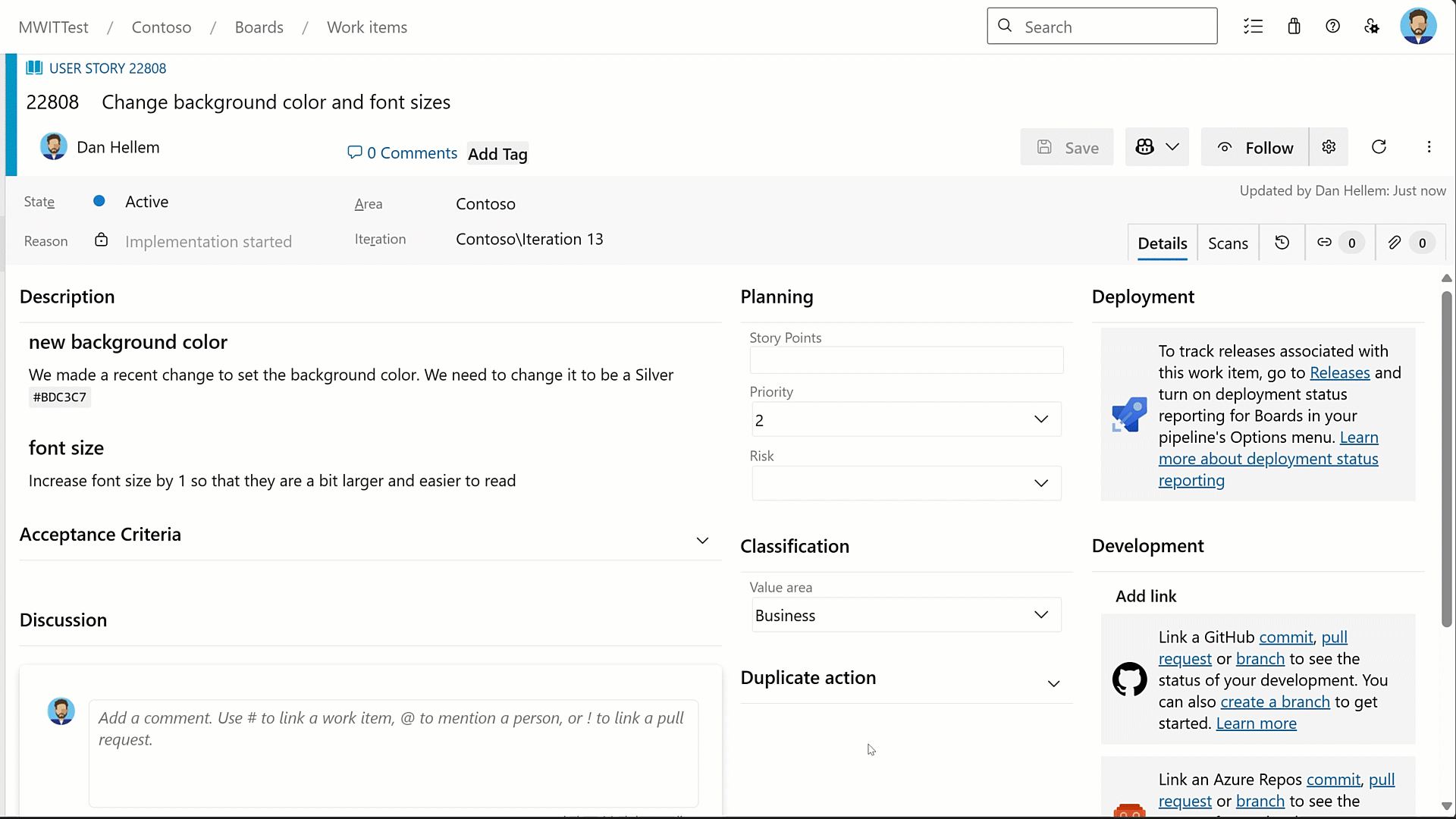Screen dimensions: 1456x819
Task: Open the user settings icon in header
Action: pos(1371,27)
